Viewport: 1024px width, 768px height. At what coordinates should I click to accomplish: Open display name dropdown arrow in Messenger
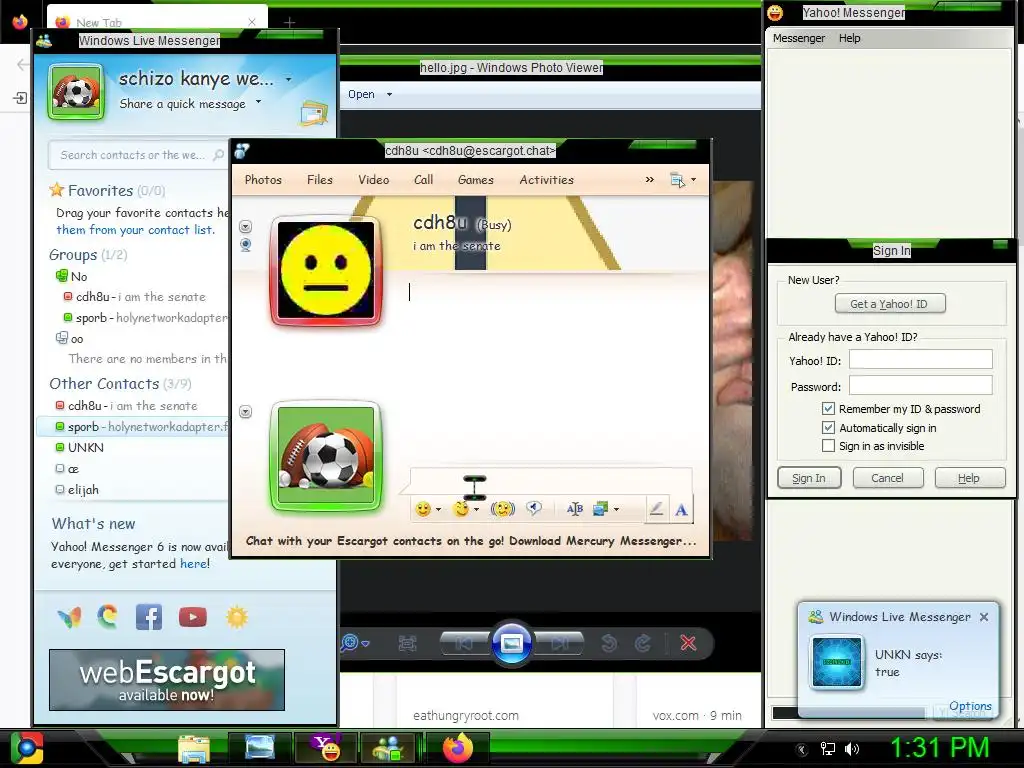[x=288, y=80]
